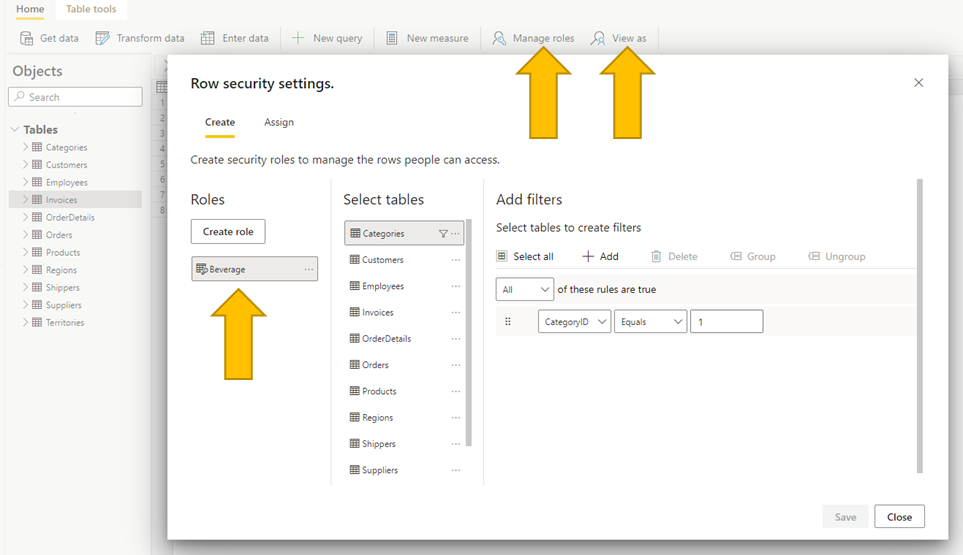Switch to the Home ribbon tab

[30, 9]
